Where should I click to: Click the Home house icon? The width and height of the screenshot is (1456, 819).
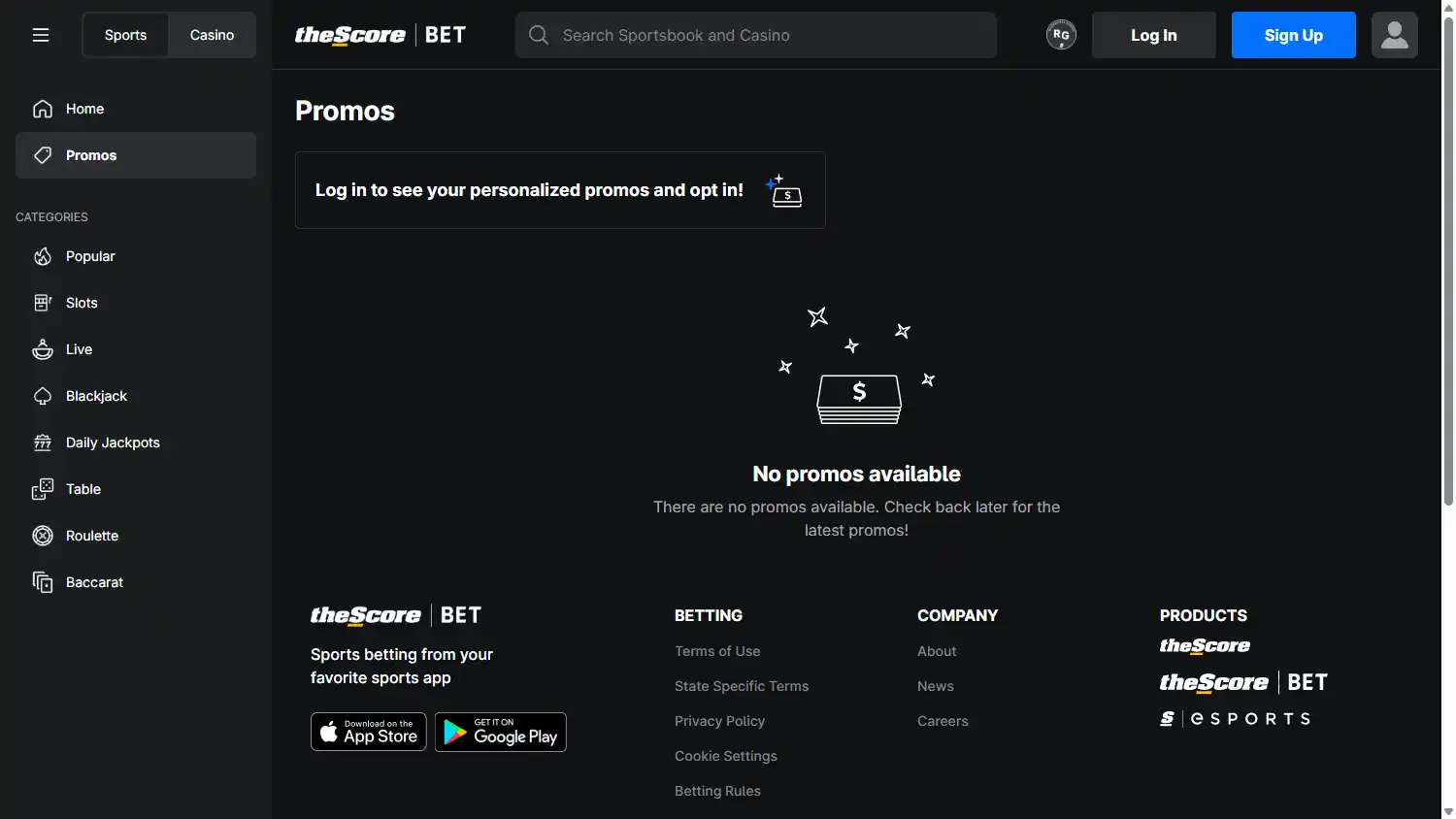[x=43, y=109]
